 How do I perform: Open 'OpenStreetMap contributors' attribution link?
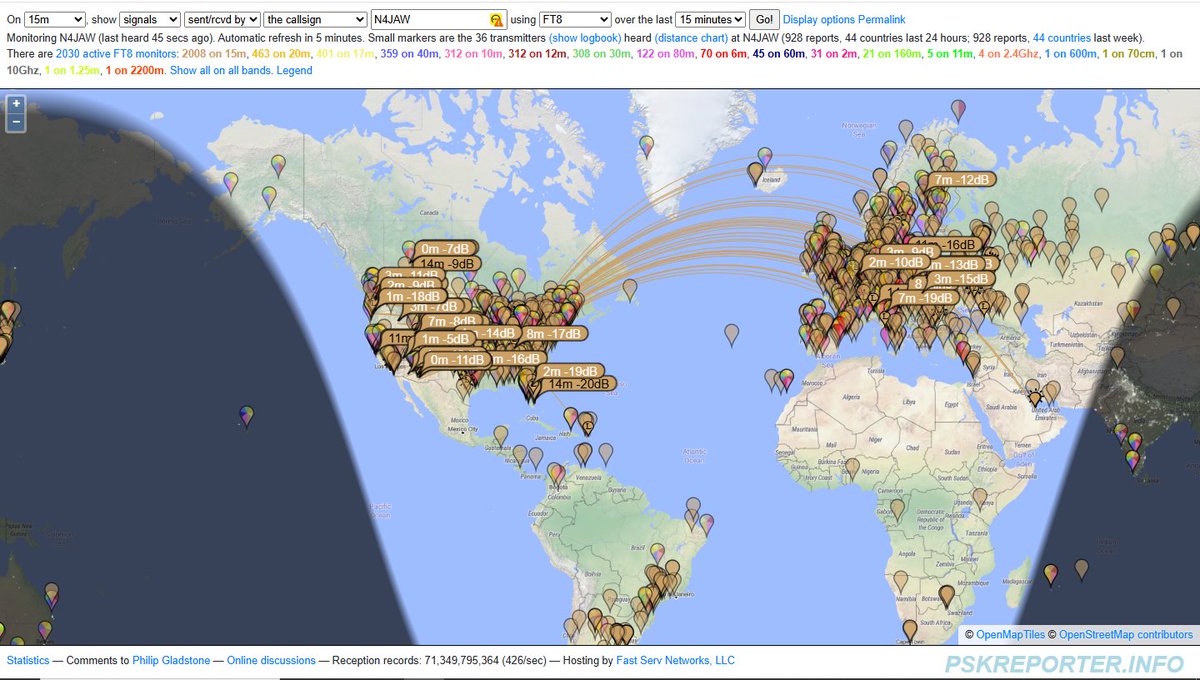click(1126, 635)
